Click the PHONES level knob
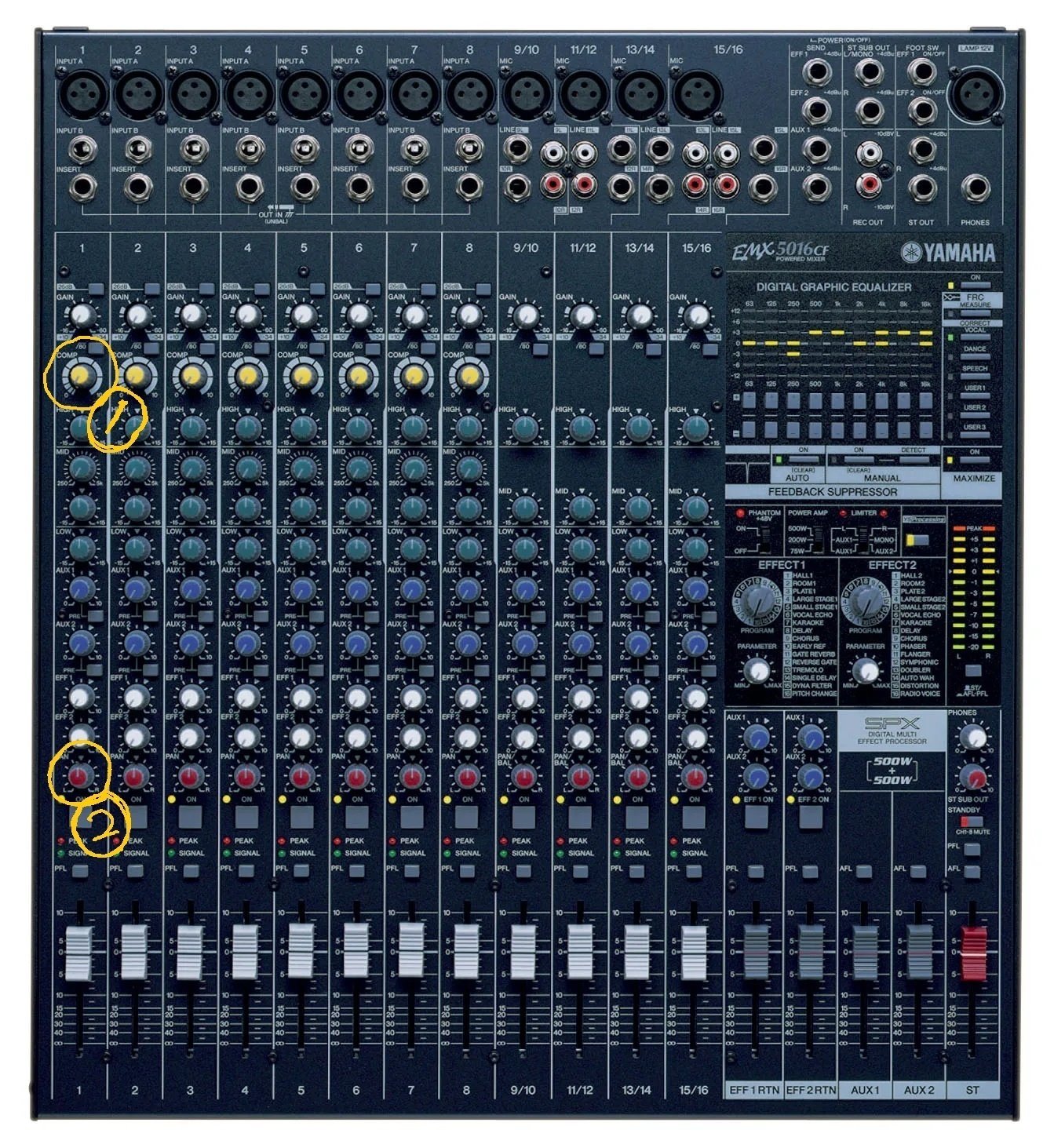Screen dimensions: 1054x1148 (x=973, y=738)
